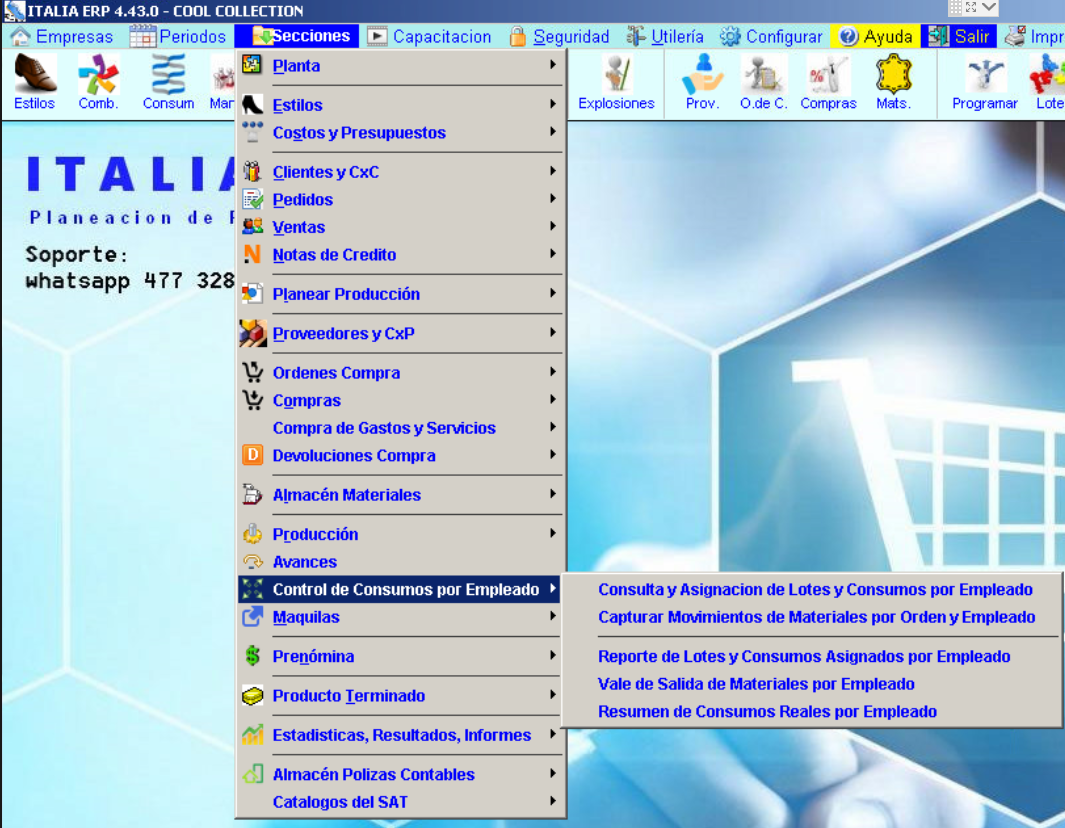Click the orange D icon for Devoluciones Compra
The height and width of the screenshot is (828, 1065).
coord(252,454)
